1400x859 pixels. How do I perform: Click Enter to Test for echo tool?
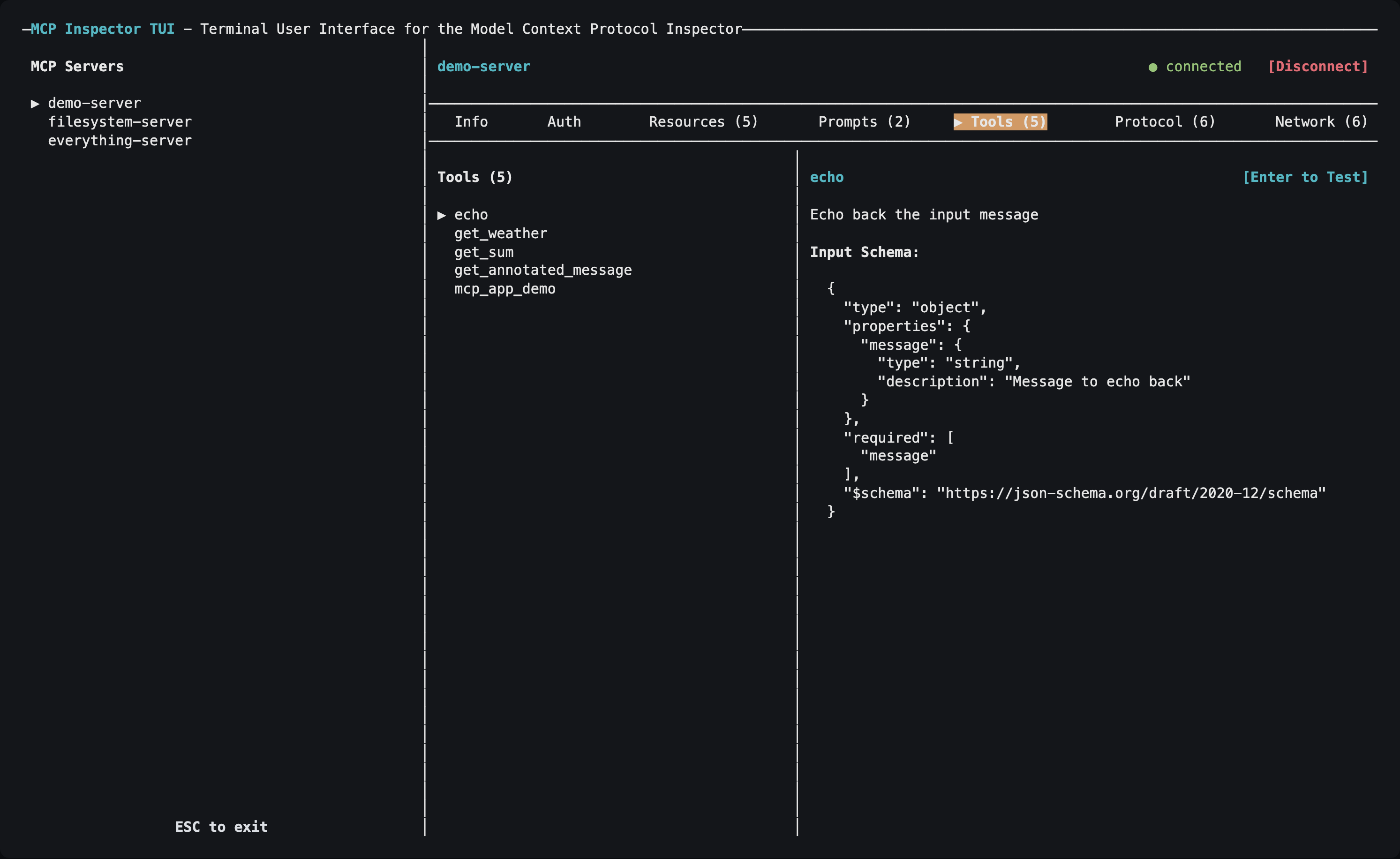click(x=1305, y=178)
